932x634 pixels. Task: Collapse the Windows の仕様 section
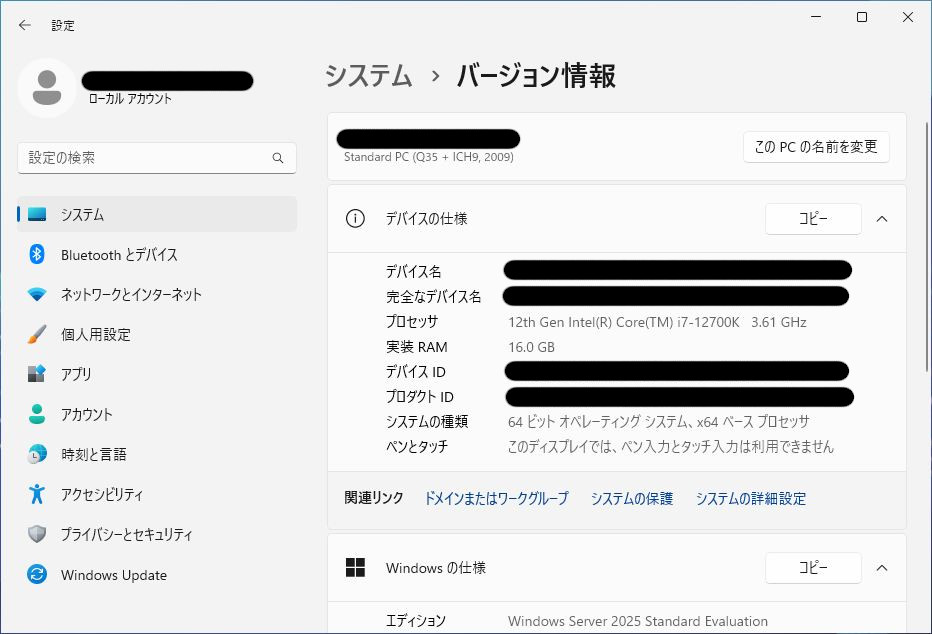tap(882, 567)
